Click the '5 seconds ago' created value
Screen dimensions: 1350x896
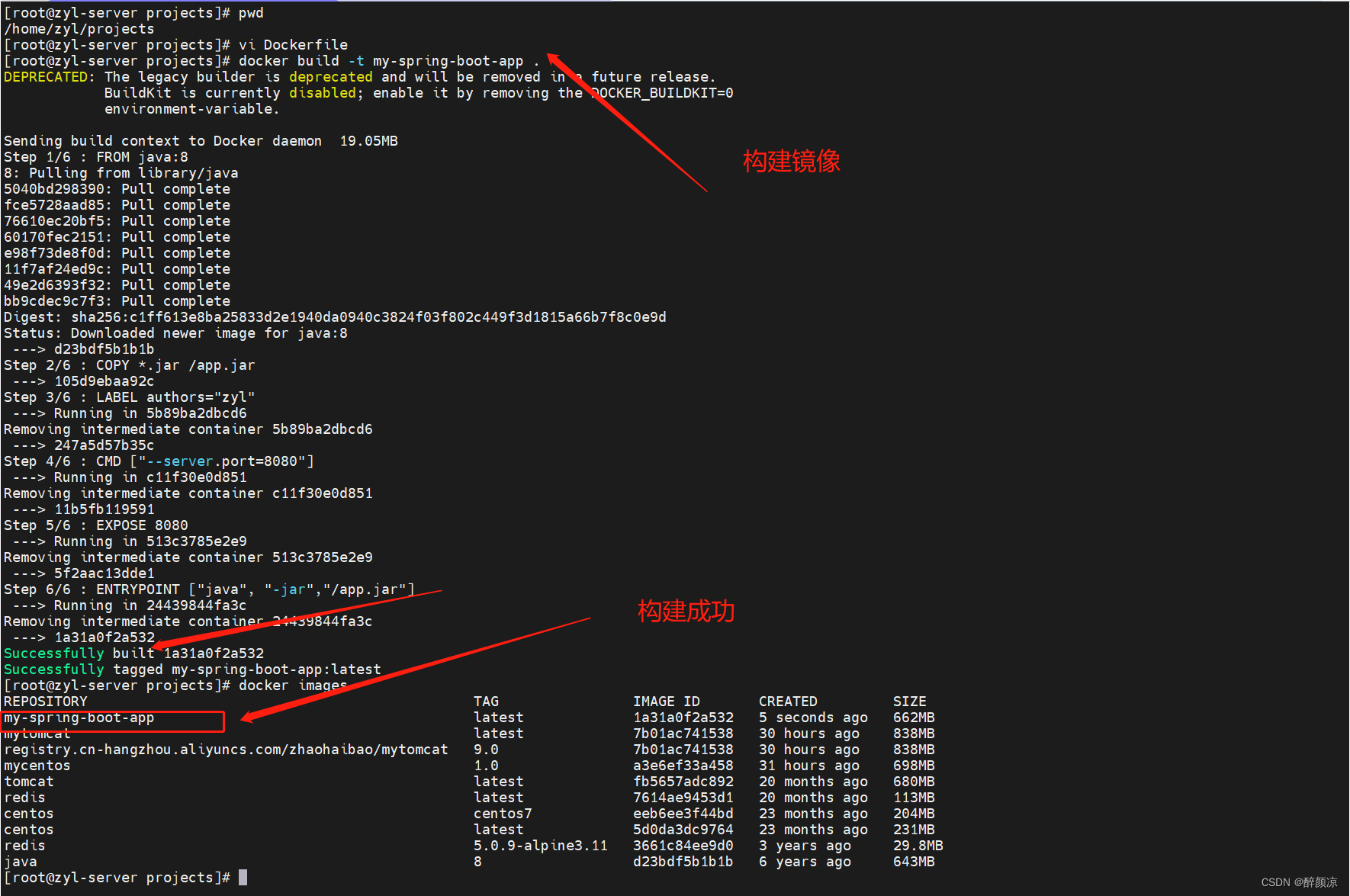click(x=813, y=718)
